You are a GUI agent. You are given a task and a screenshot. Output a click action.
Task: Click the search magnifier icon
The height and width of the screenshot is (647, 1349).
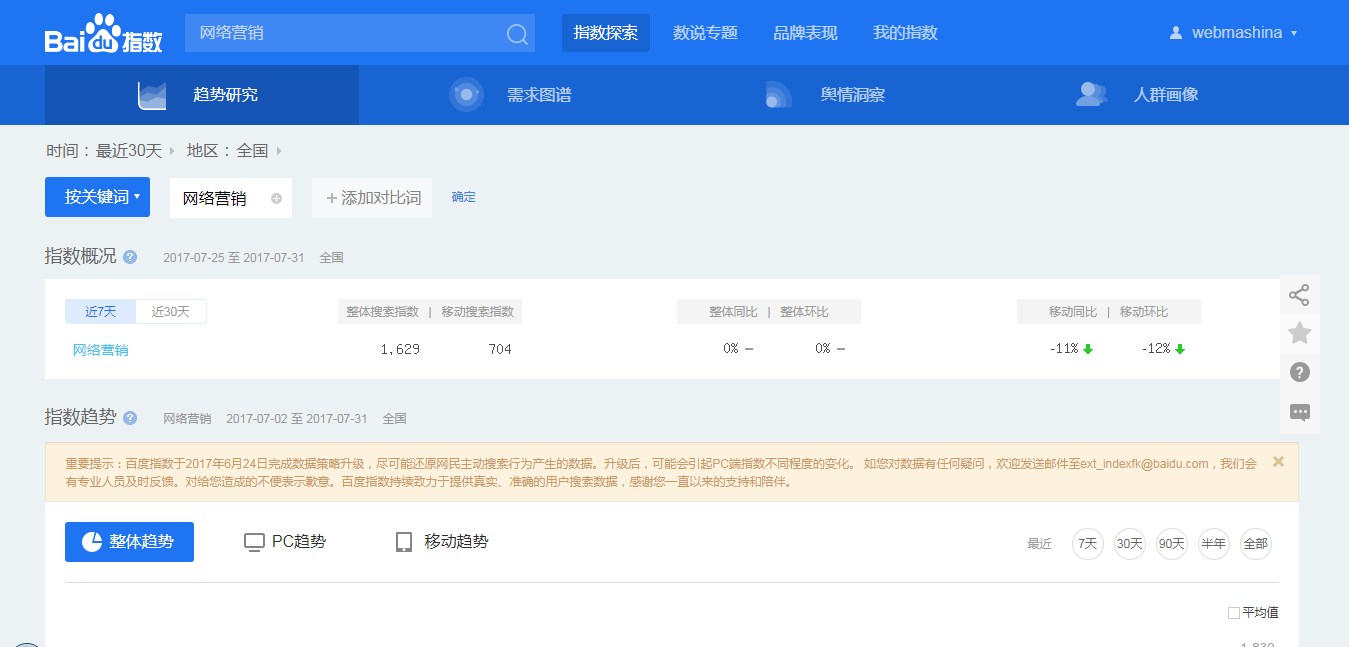(517, 34)
